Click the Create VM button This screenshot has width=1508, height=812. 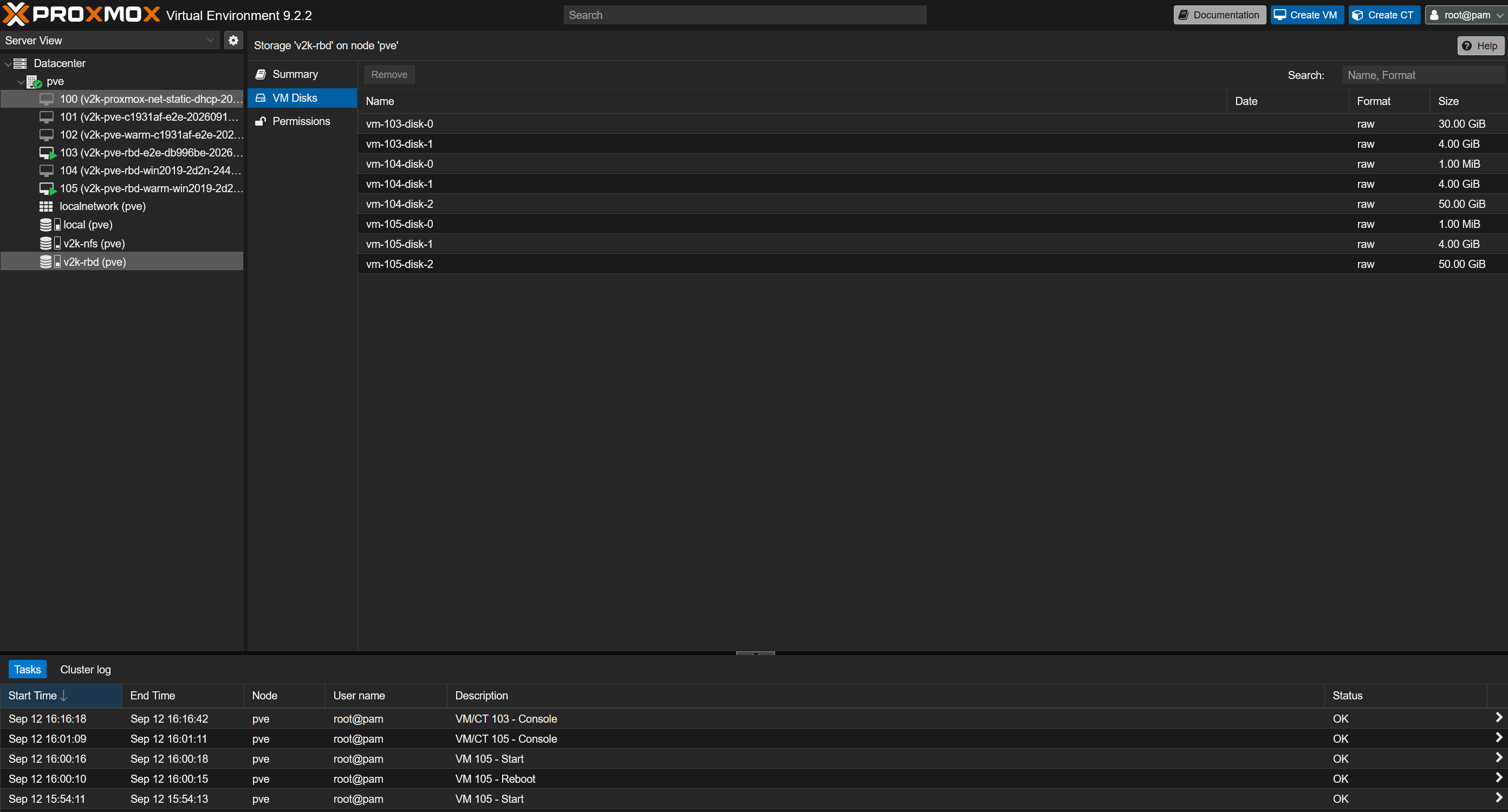tap(1306, 15)
